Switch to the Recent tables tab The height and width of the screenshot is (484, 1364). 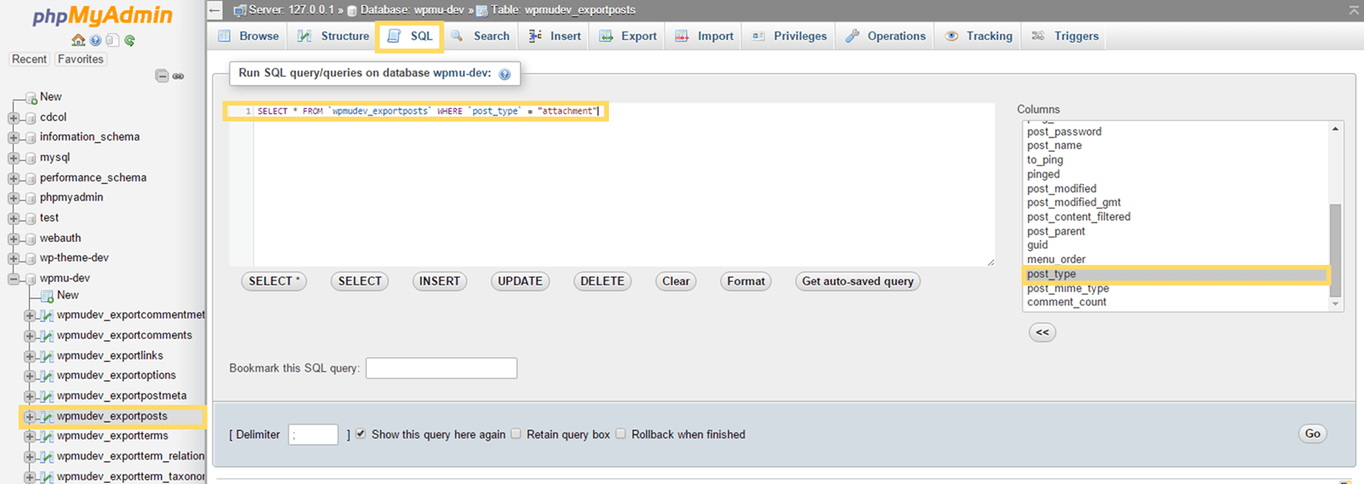(x=29, y=59)
